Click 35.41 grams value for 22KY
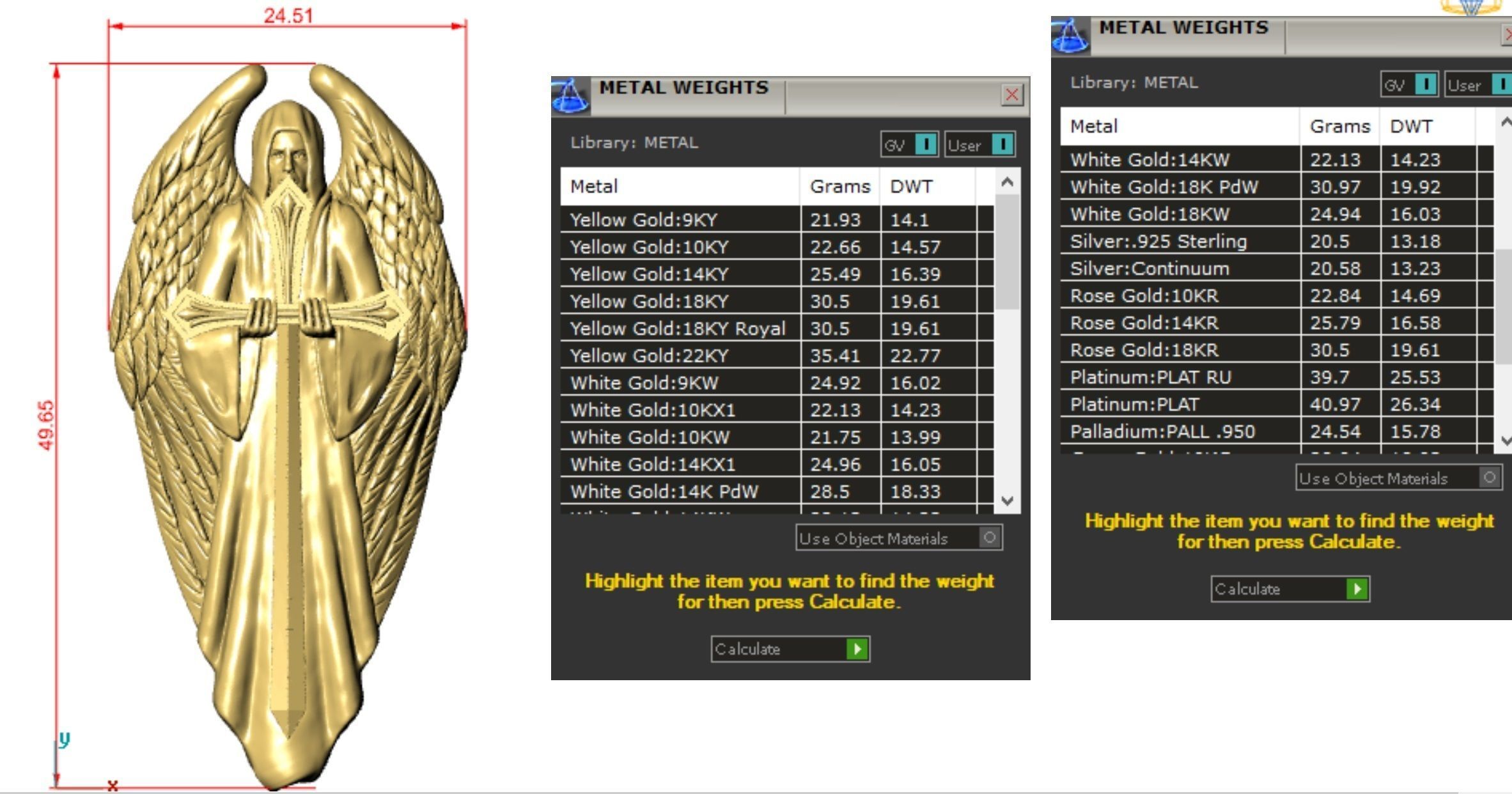This screenshot has height=794, width=1512. pos(835,355)
